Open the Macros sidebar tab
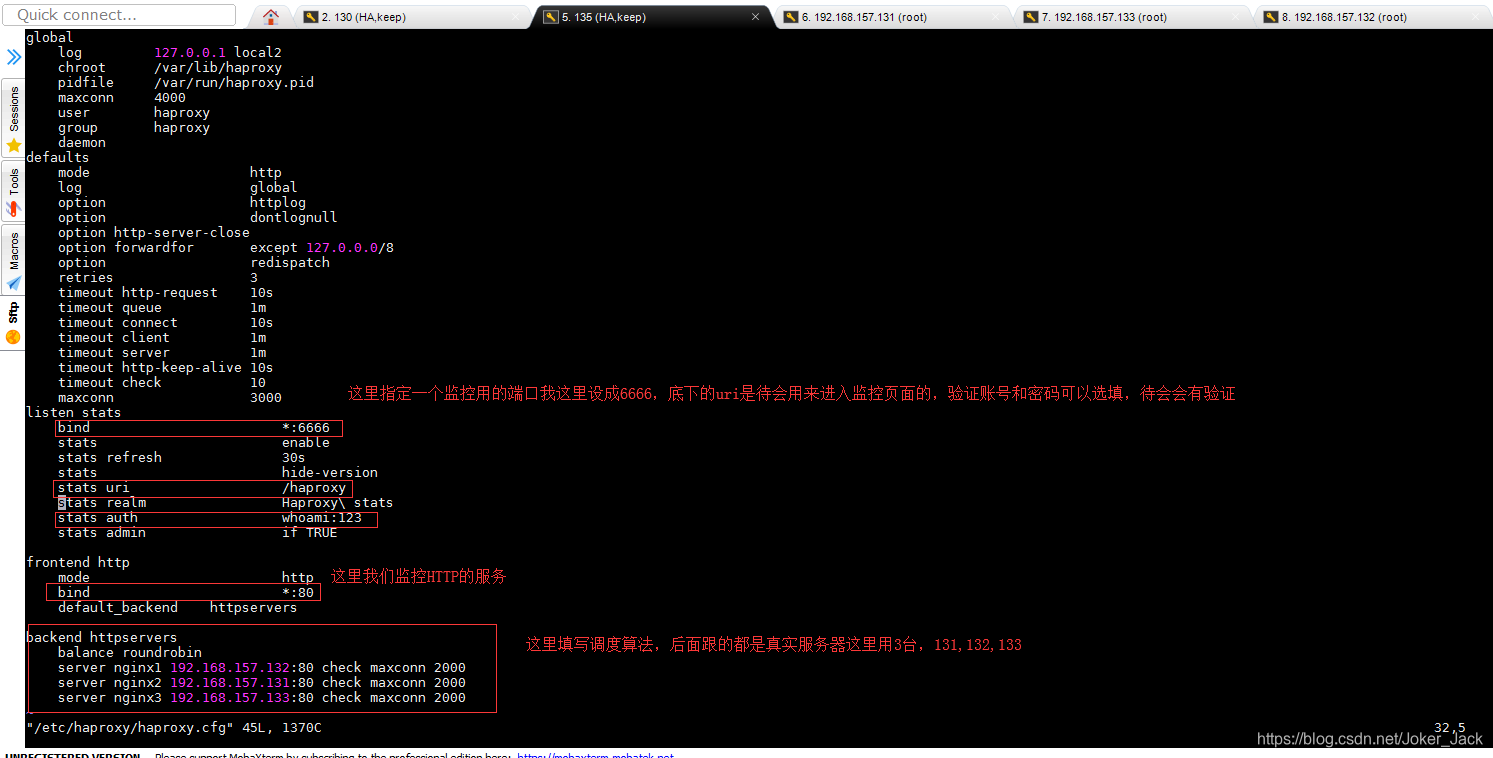Screen dimensions: 1493x758 13,261
